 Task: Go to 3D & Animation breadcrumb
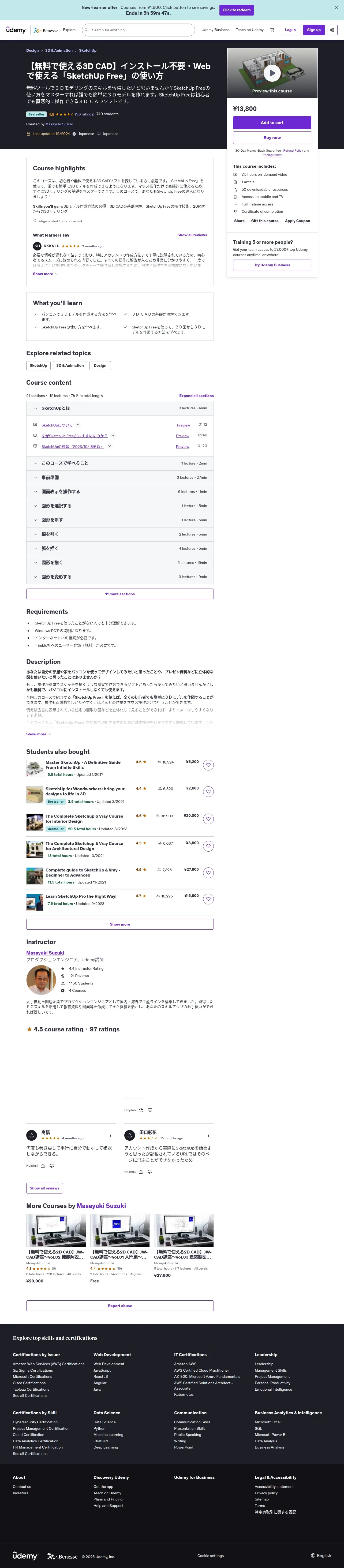point(59,51)
